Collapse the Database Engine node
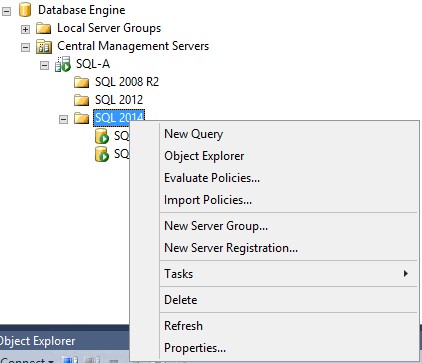The width and height of the screenshot is (422, 363). tap(6, 11)
